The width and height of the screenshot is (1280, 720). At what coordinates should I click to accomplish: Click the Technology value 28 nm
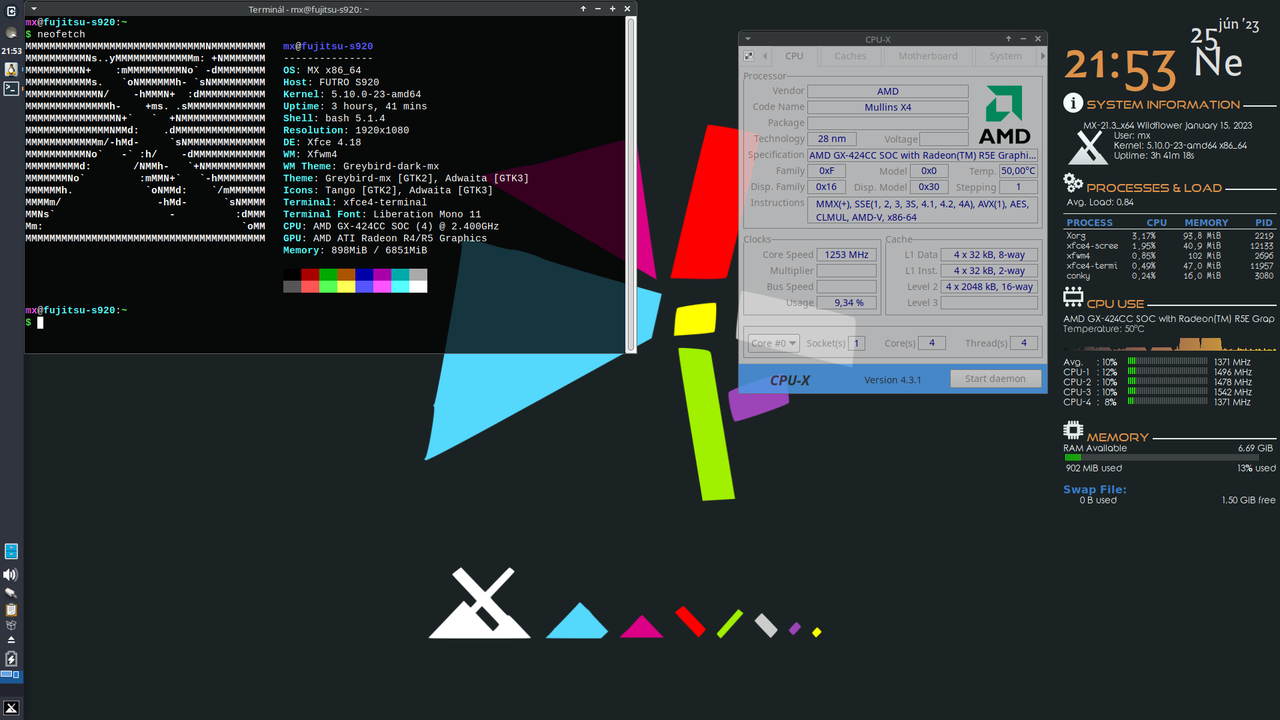coord(831,139)
